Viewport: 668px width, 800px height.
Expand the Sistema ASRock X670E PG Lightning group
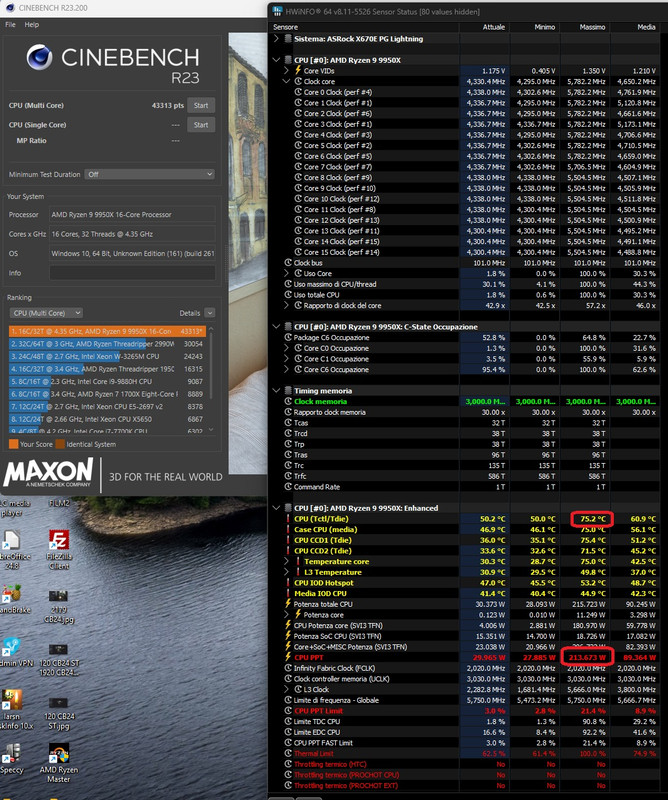point(276,39)
